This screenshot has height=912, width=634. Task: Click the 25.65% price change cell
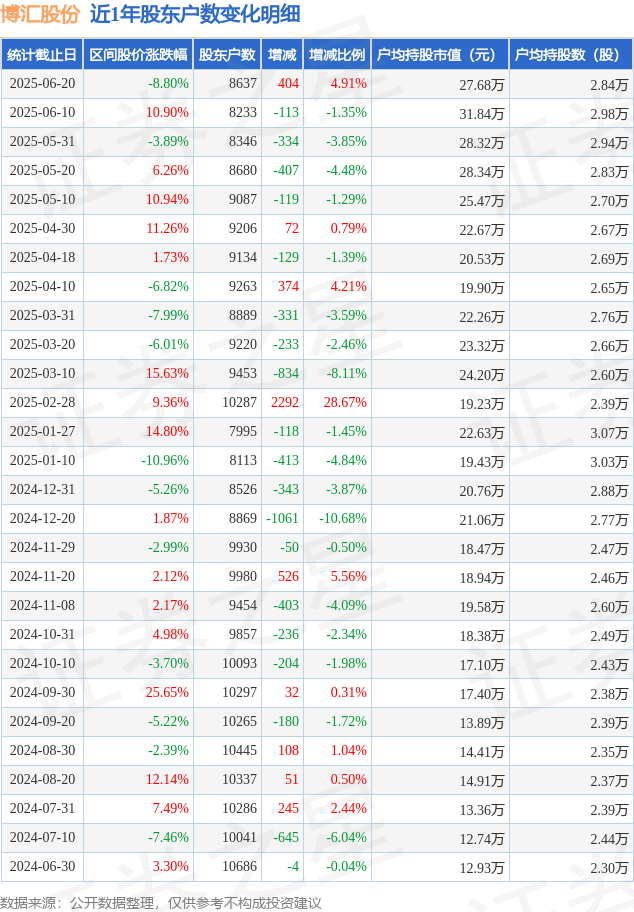168,692
